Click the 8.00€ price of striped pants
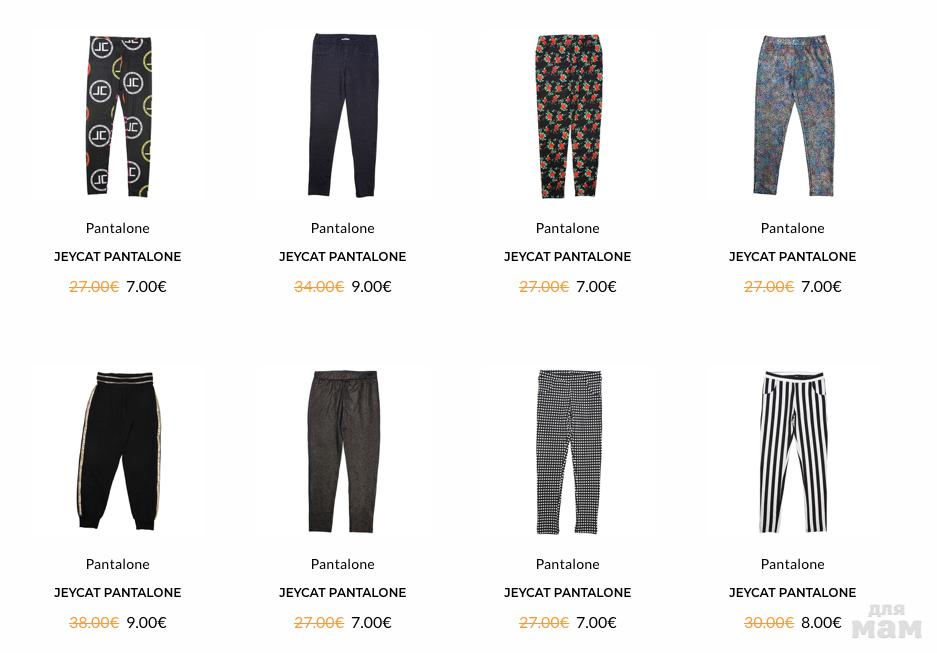This screenshot has width=937, height=653. (x=821, y=622)
